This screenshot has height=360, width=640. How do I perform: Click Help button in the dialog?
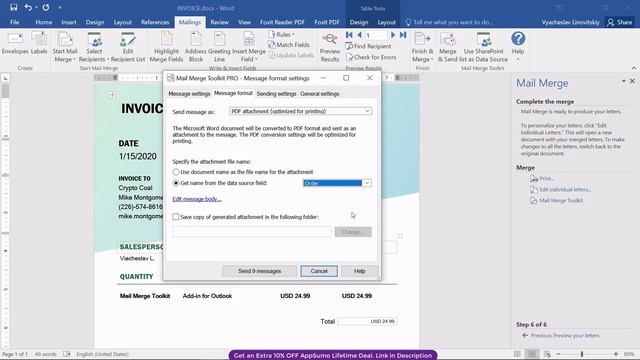(360, 271)
